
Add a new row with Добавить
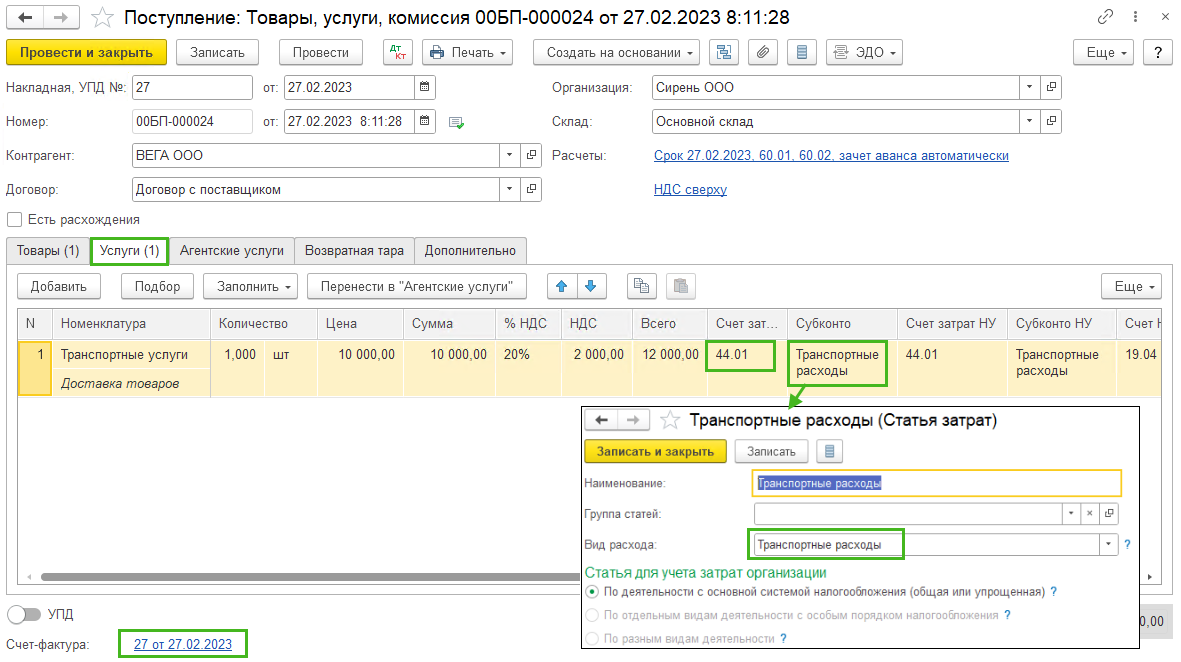[59, 286]
